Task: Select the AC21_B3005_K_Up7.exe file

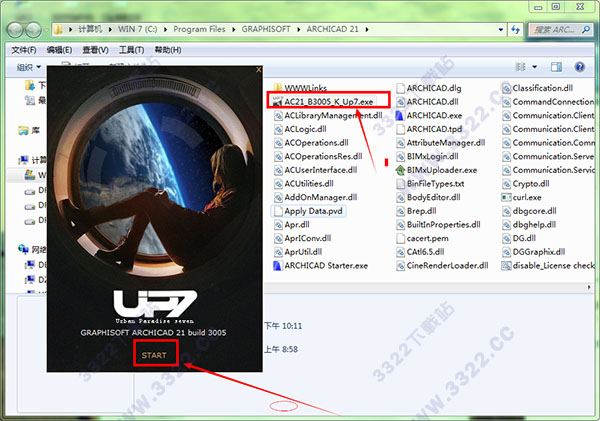Action: tap(323, 102)
